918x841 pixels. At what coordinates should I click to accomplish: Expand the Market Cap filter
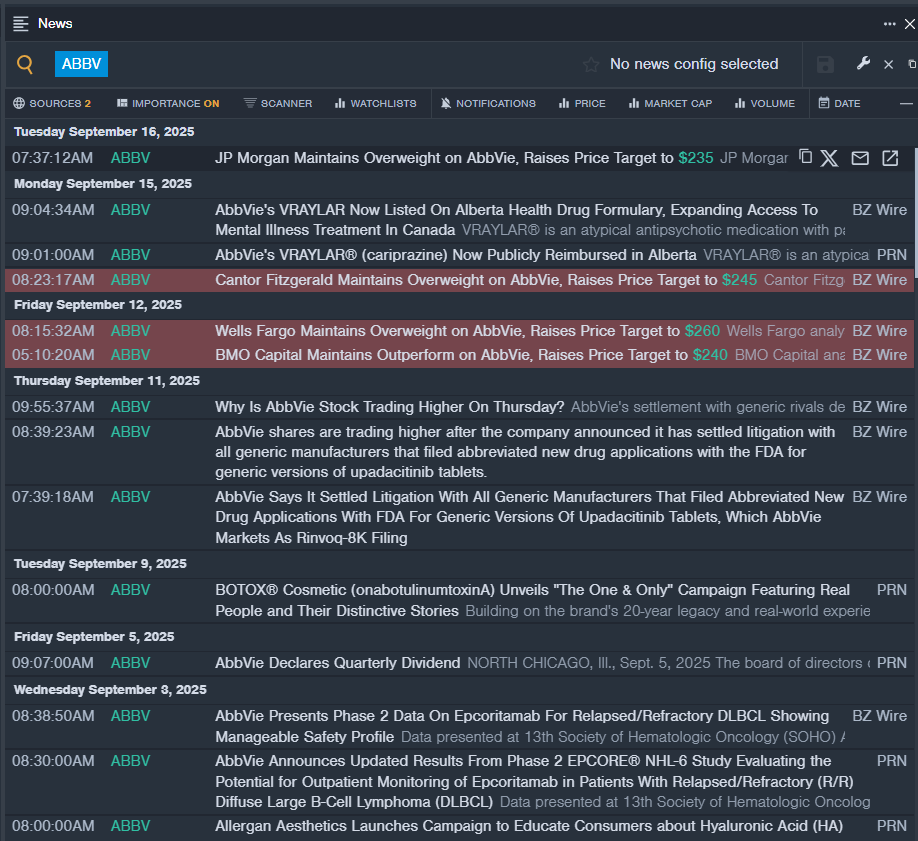(x=670, y=103)
